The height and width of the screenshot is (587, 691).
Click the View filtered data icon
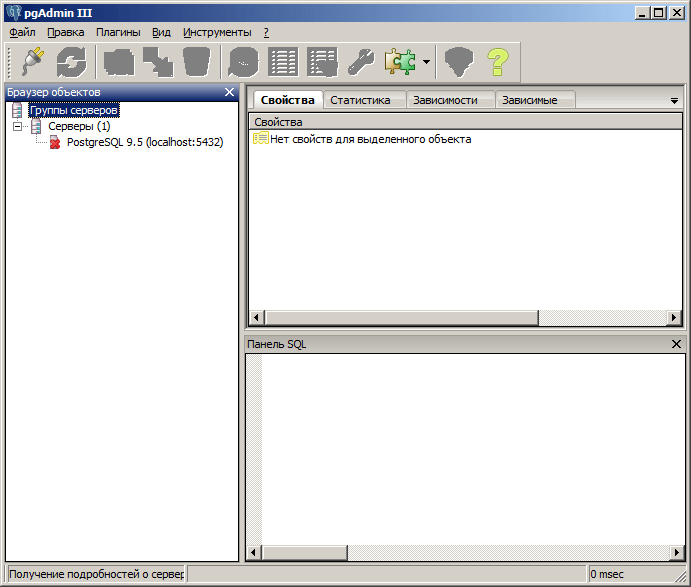(x=322, y=62)
